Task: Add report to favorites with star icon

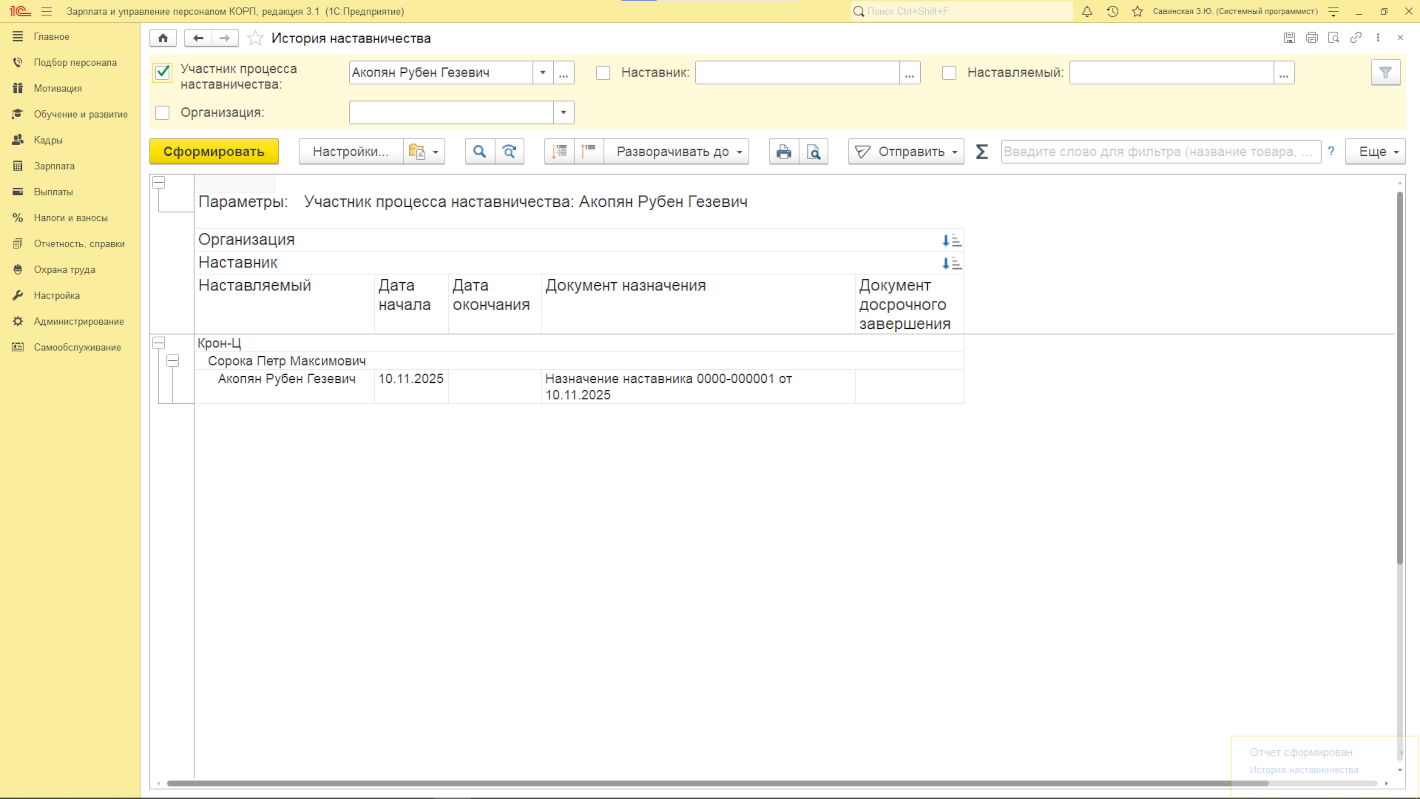Action: [256, 38]
